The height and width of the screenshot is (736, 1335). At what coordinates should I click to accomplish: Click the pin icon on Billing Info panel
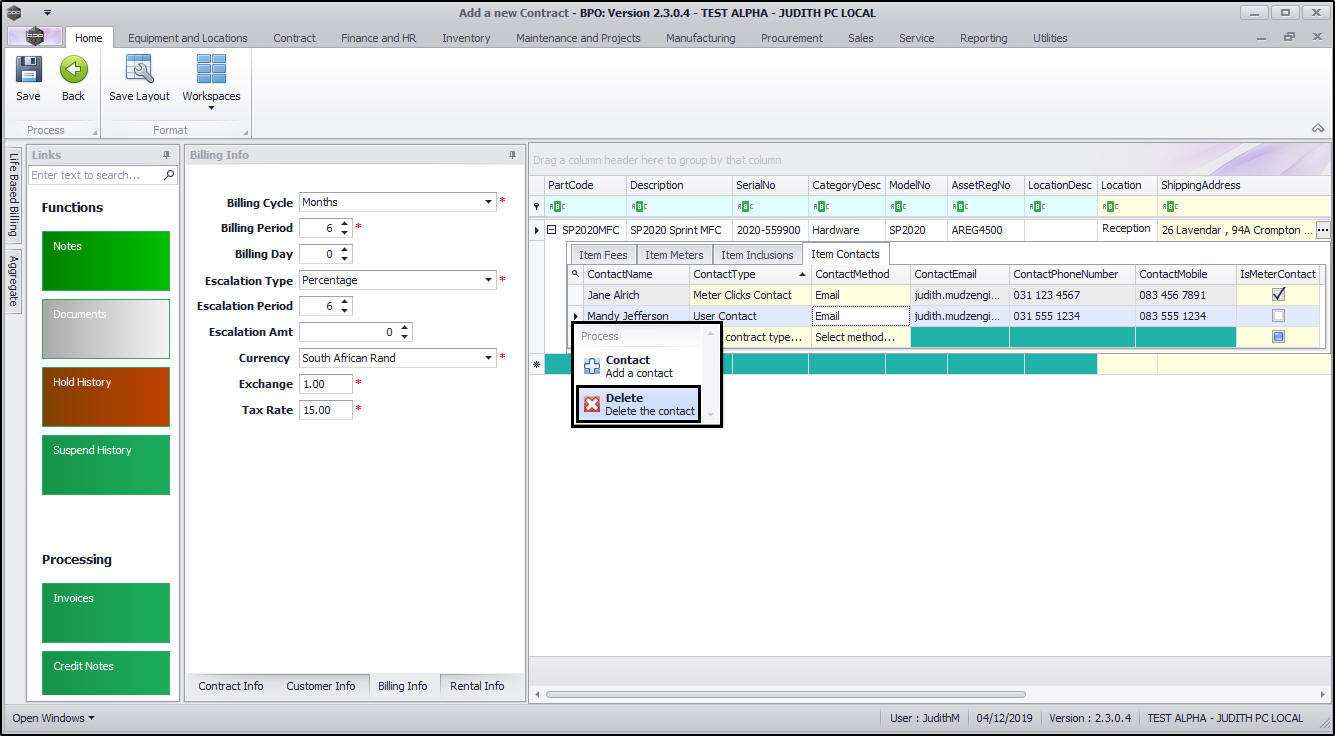(513, 155)
